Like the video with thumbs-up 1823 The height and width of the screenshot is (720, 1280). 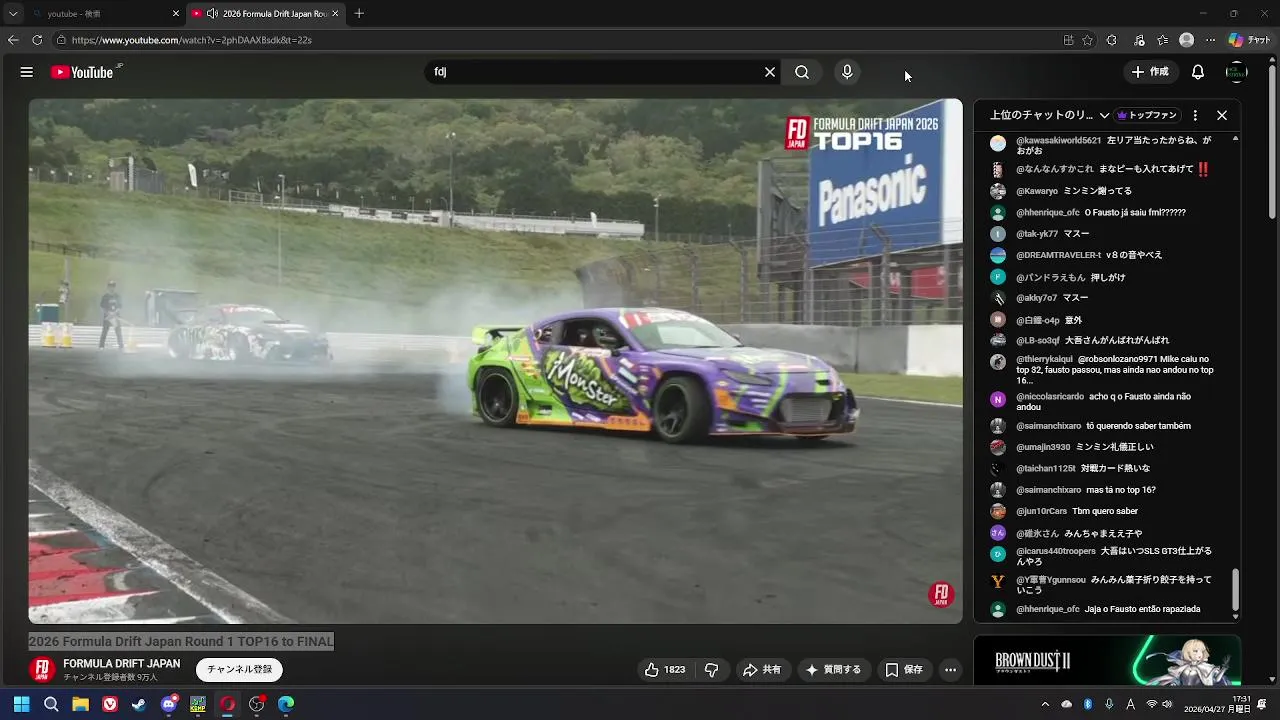click(665, 670)
